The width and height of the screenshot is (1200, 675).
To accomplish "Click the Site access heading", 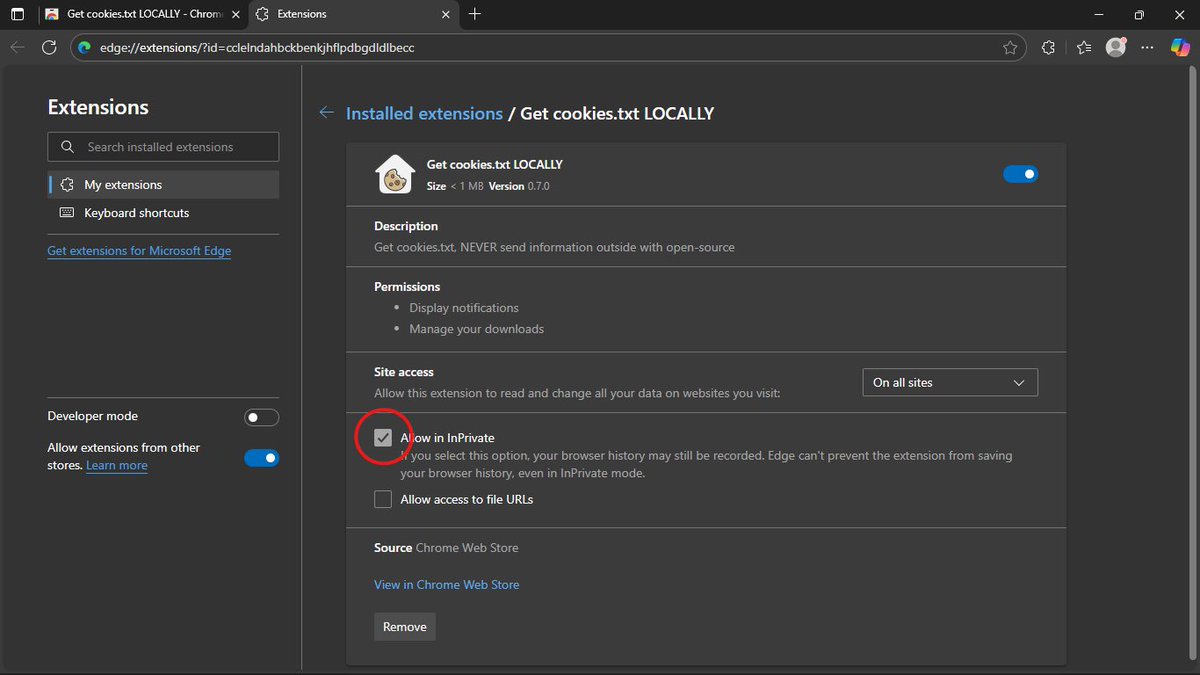I will (404, 372).
